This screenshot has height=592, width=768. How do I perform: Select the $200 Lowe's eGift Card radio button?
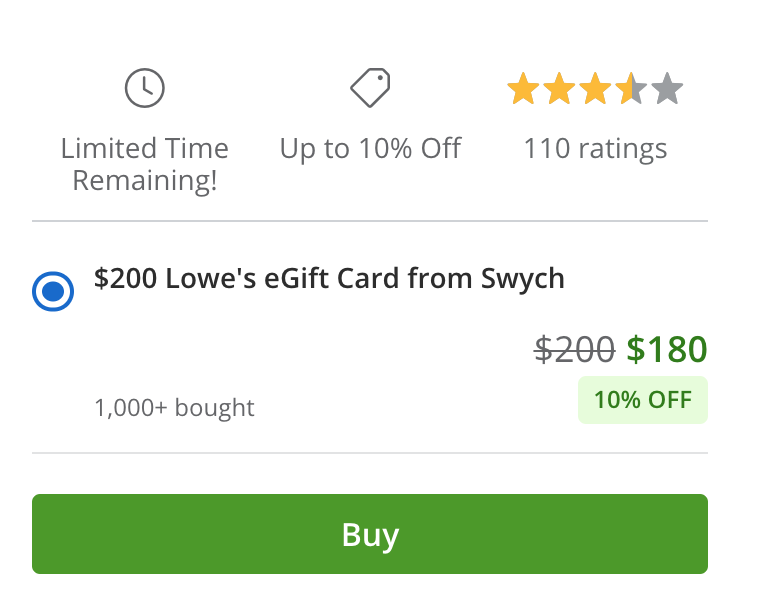pos(53,291)
